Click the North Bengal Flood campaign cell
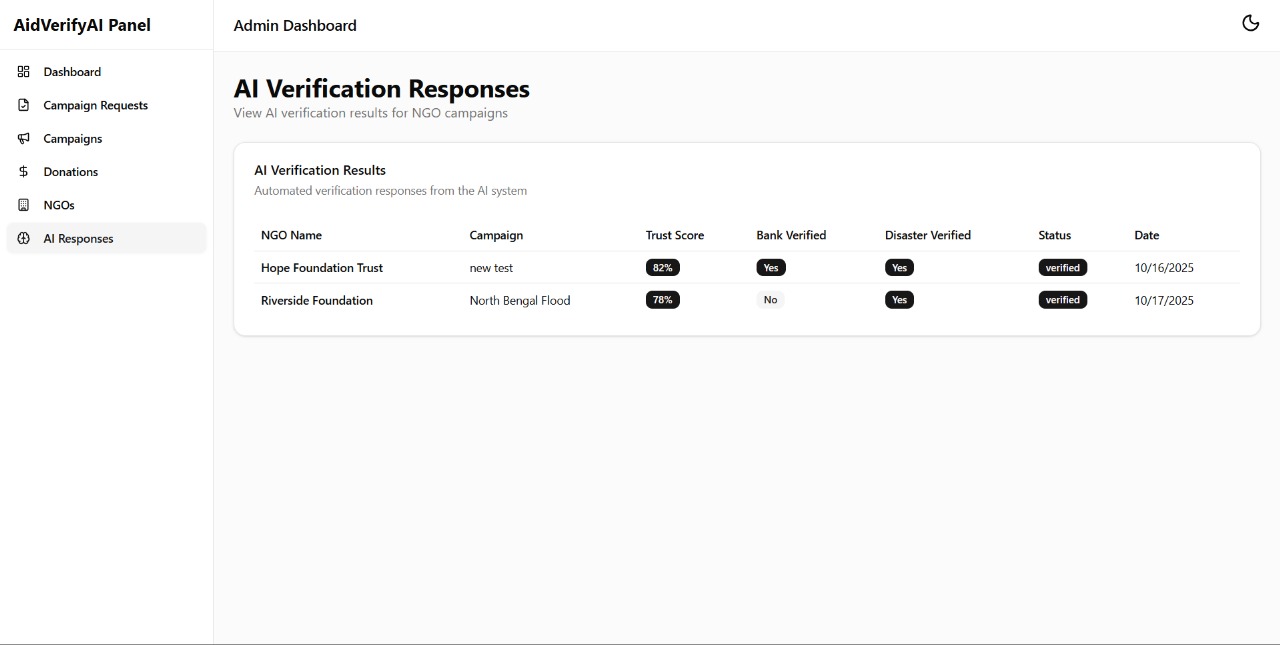Viewport: 1280px width, 645px height. point(520,300)
